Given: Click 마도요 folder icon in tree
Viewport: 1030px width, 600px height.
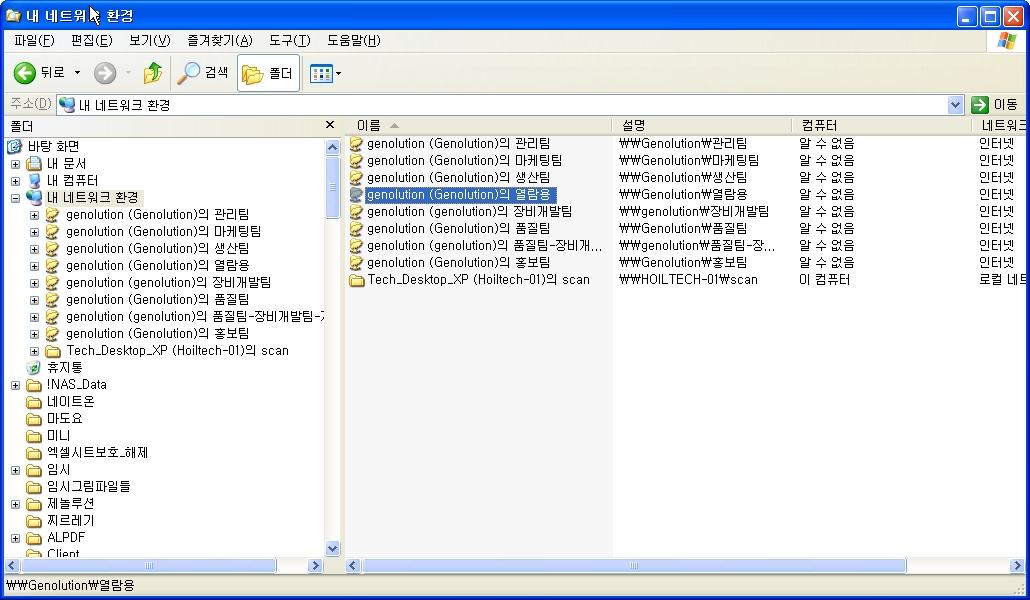Looking at the screenshot, I should click(x=34, y=419).
